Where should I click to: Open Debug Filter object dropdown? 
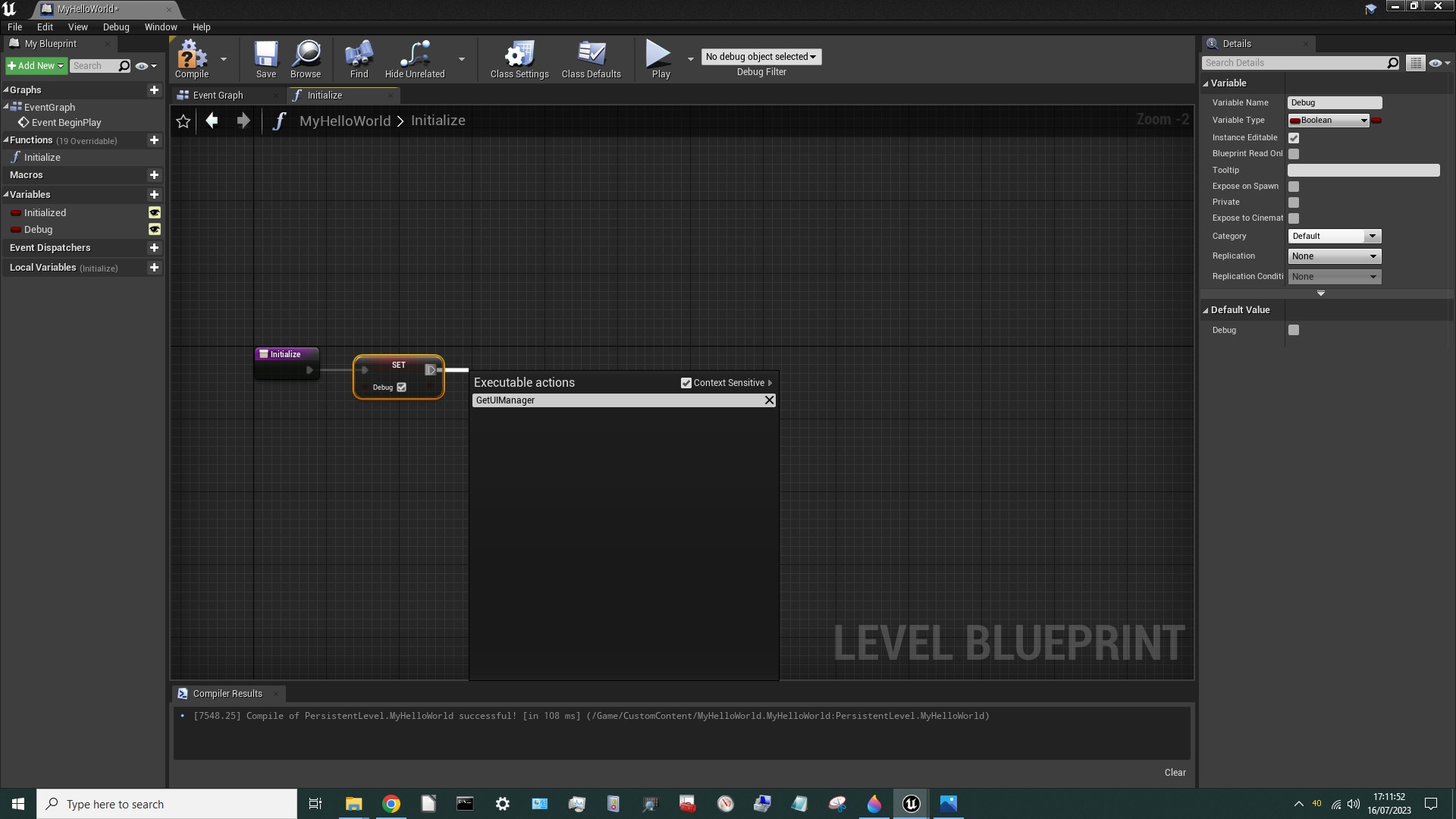point(761,57)
